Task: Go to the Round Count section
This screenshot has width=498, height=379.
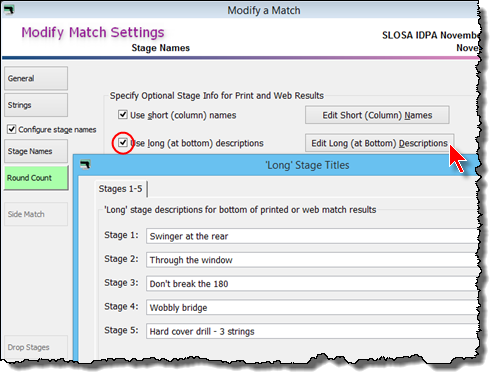Action: pos(36,178)
